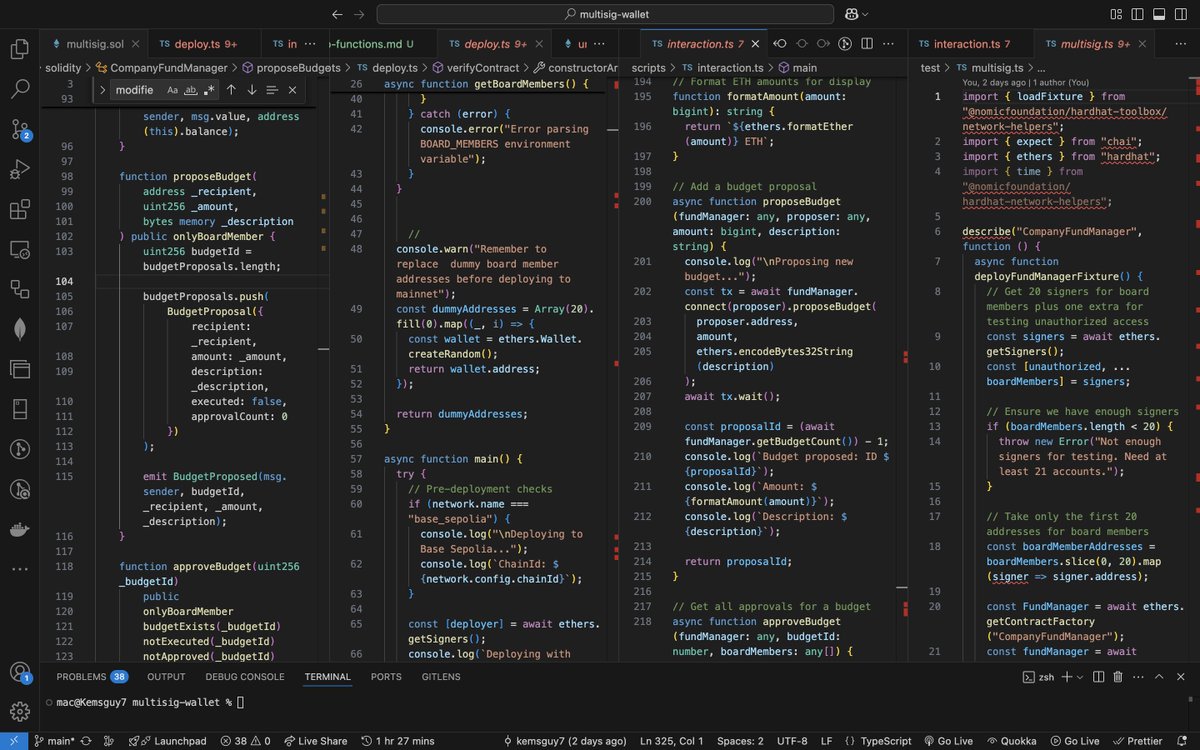Open the MongoDB leaf icon view
1200x750 pixels.
(x=19, y=329)
